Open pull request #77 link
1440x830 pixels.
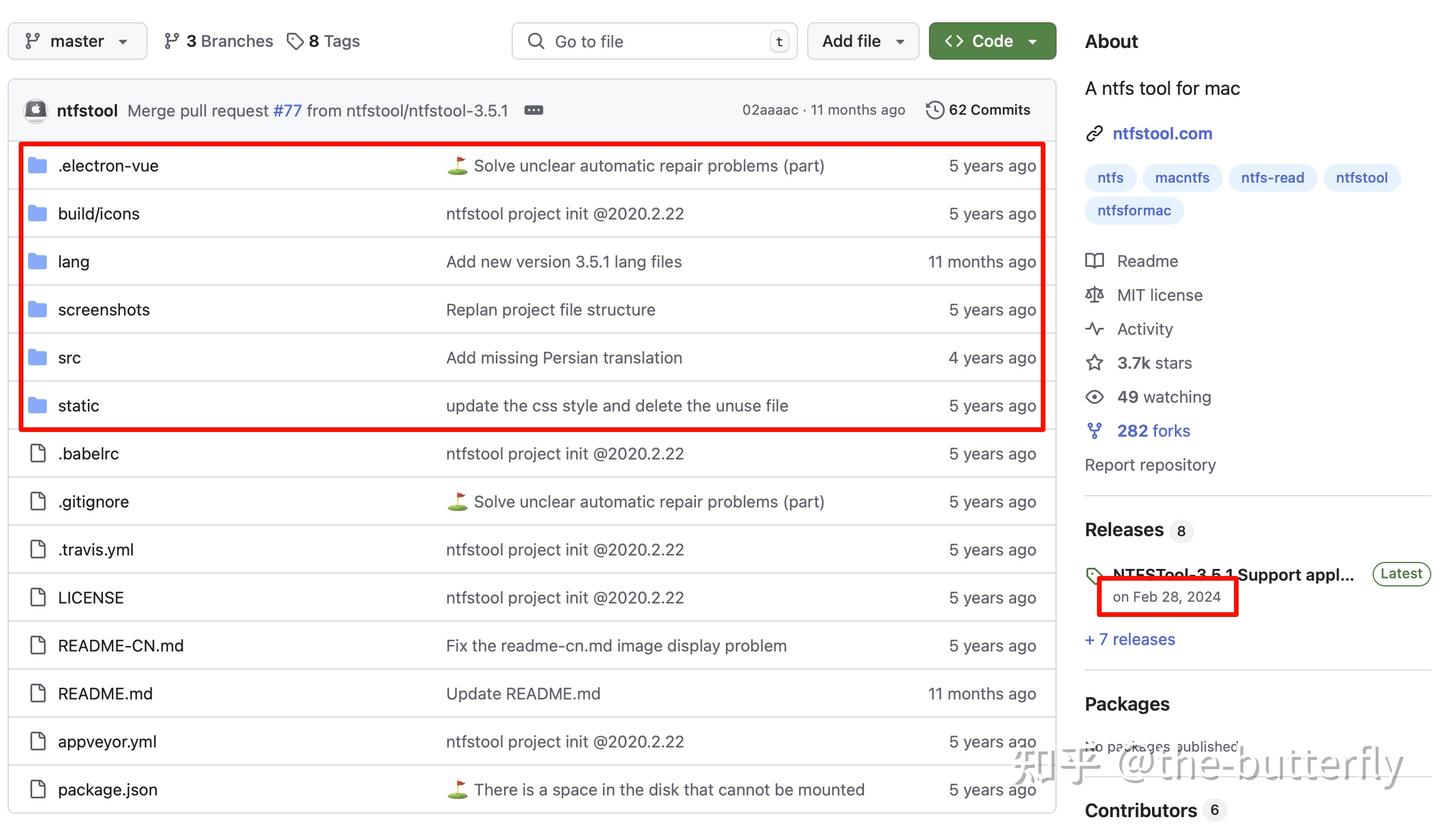click(x=287, y=110)
